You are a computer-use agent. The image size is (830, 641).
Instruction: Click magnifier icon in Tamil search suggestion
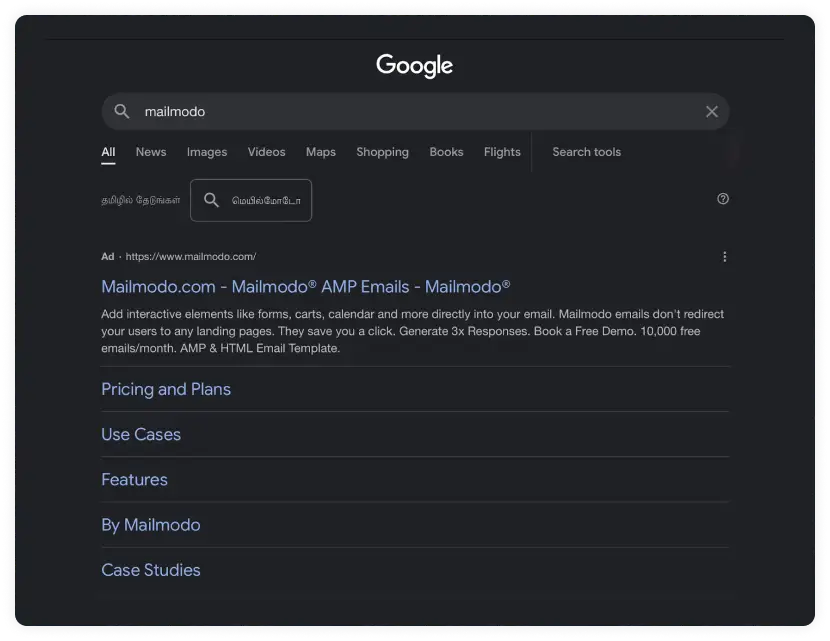pyautogui.click(x=211, y=200)
